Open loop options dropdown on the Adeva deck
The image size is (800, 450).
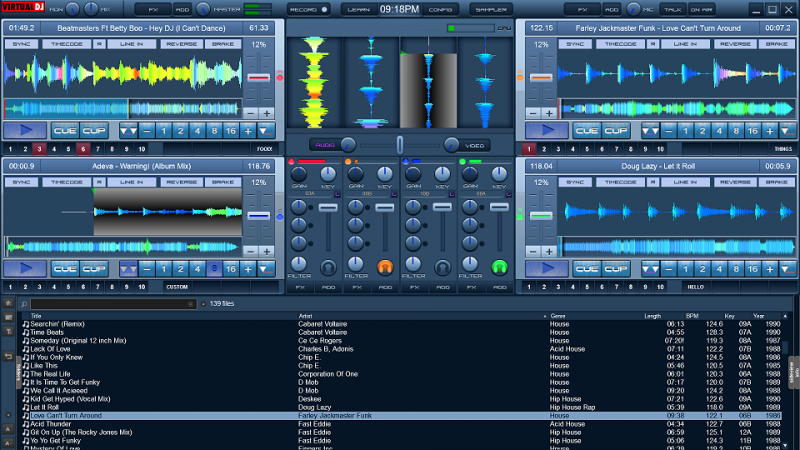coord(128,268)
